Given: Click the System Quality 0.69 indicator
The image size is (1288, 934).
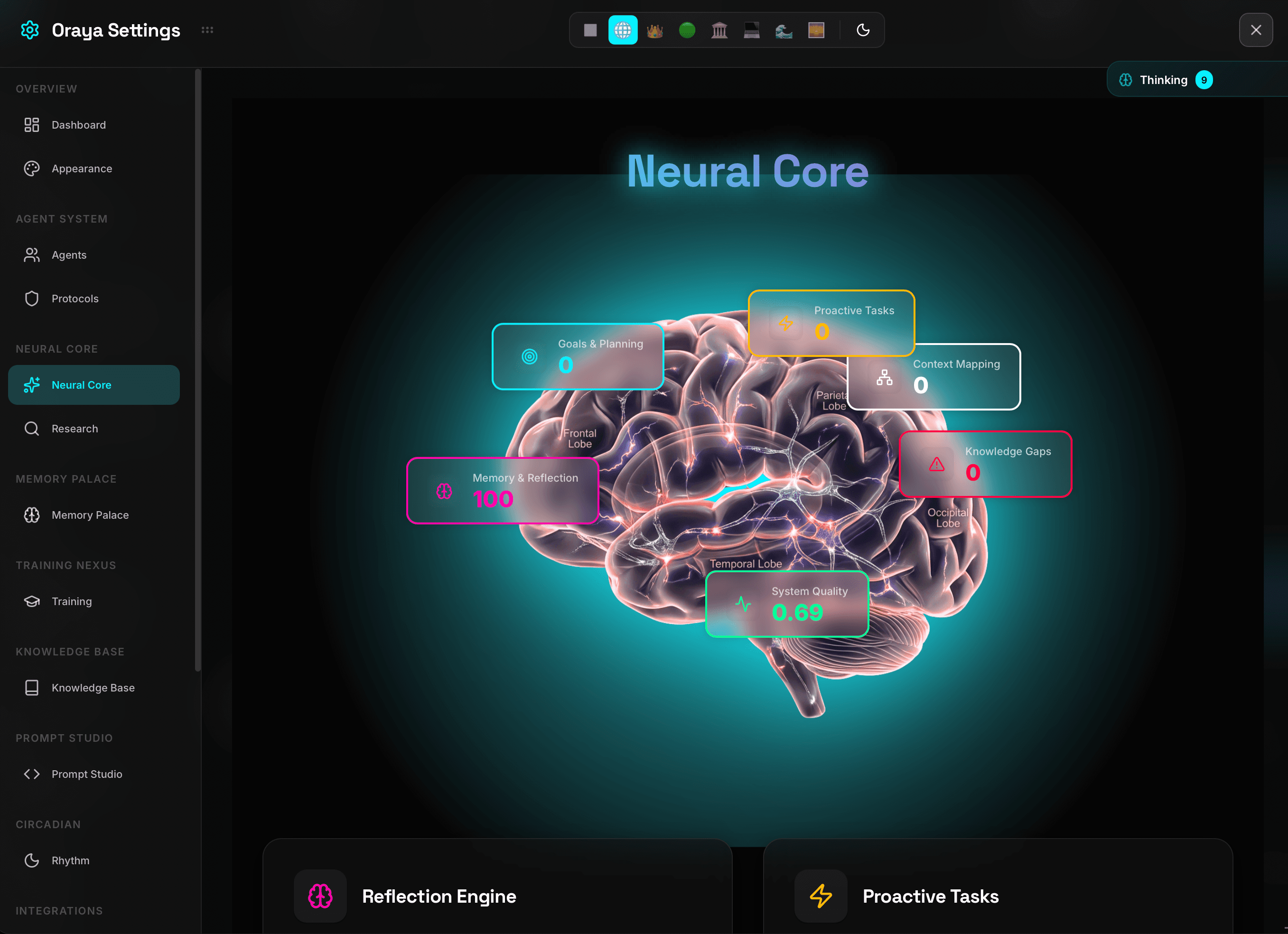Looking at the screenshot, I should pos(787,604).
